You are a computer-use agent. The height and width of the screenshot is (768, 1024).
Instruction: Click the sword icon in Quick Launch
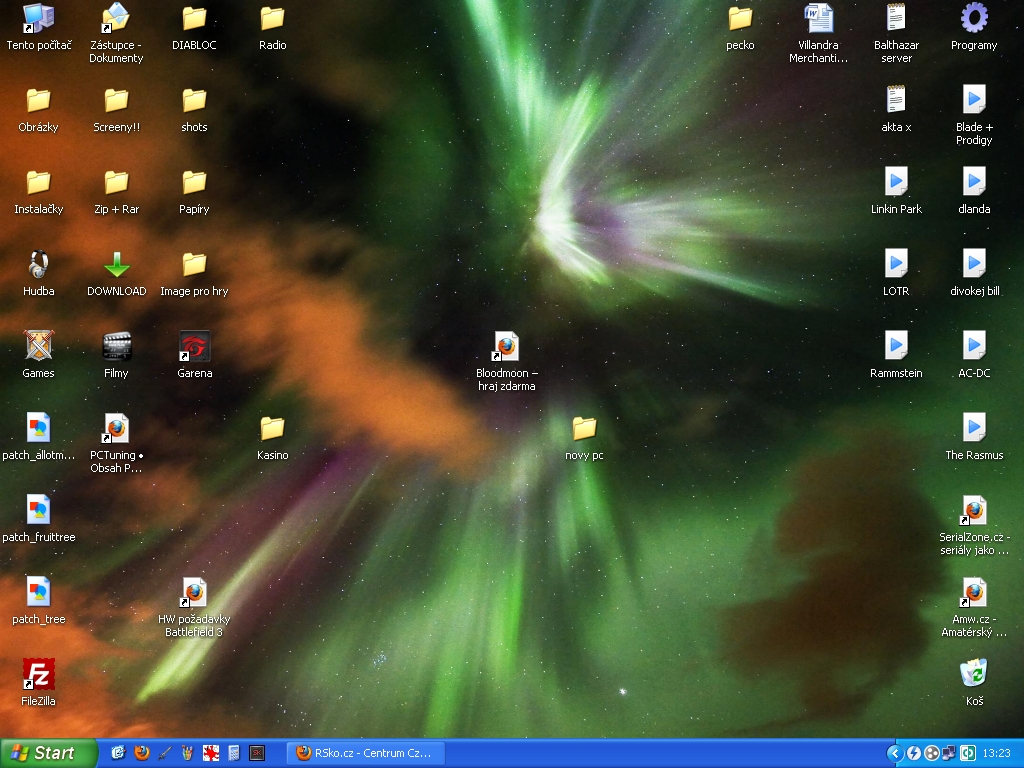click(165, 753)
